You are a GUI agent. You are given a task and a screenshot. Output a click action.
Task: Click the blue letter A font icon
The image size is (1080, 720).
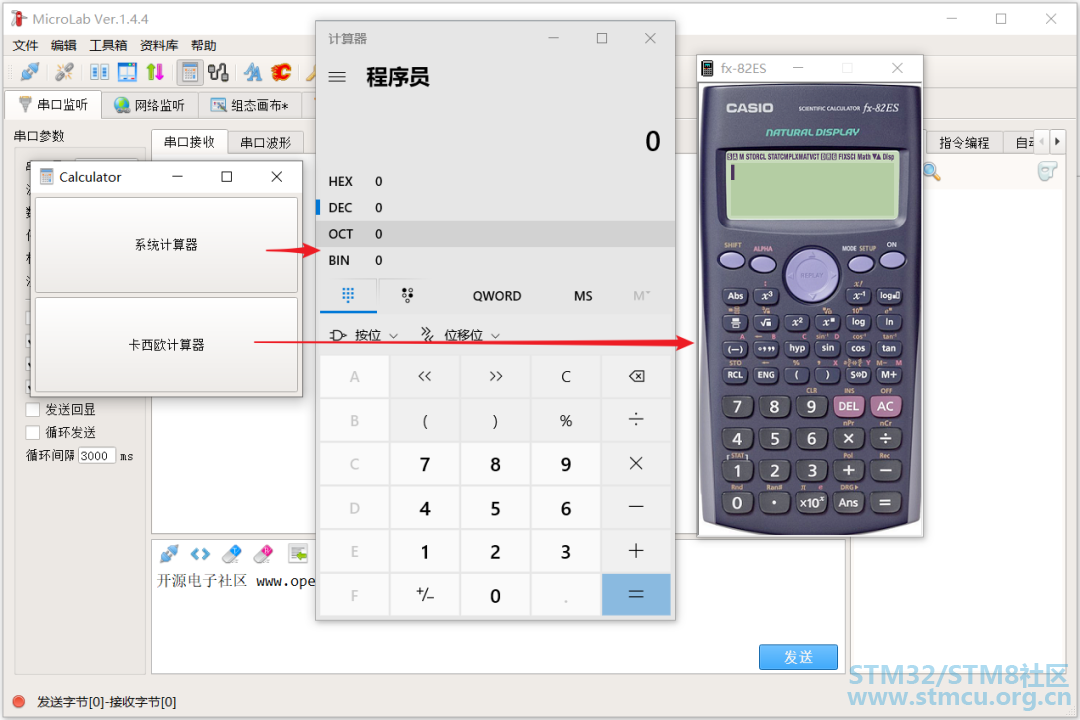253,72
